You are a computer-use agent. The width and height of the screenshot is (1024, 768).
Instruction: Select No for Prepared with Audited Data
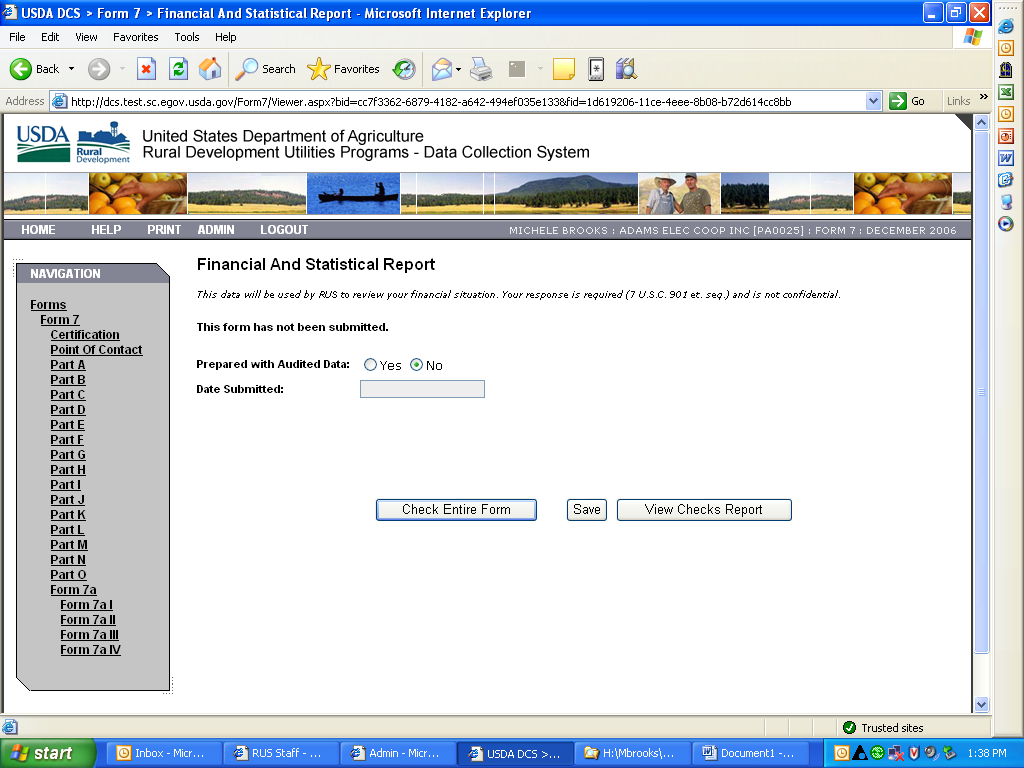coord(416,365)
